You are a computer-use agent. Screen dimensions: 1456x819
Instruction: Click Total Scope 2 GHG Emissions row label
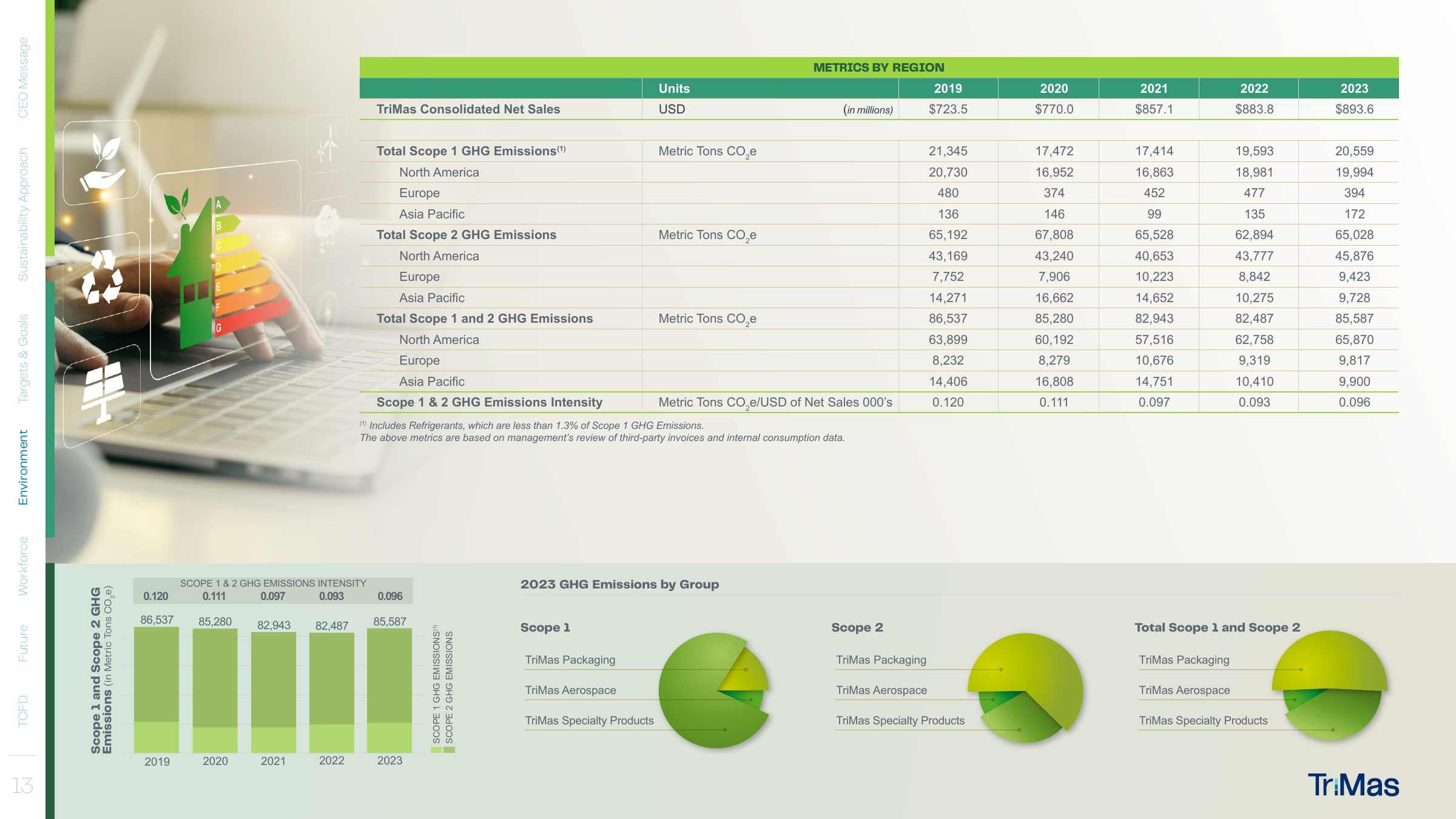pyautogui.click(x=466, y=235)
